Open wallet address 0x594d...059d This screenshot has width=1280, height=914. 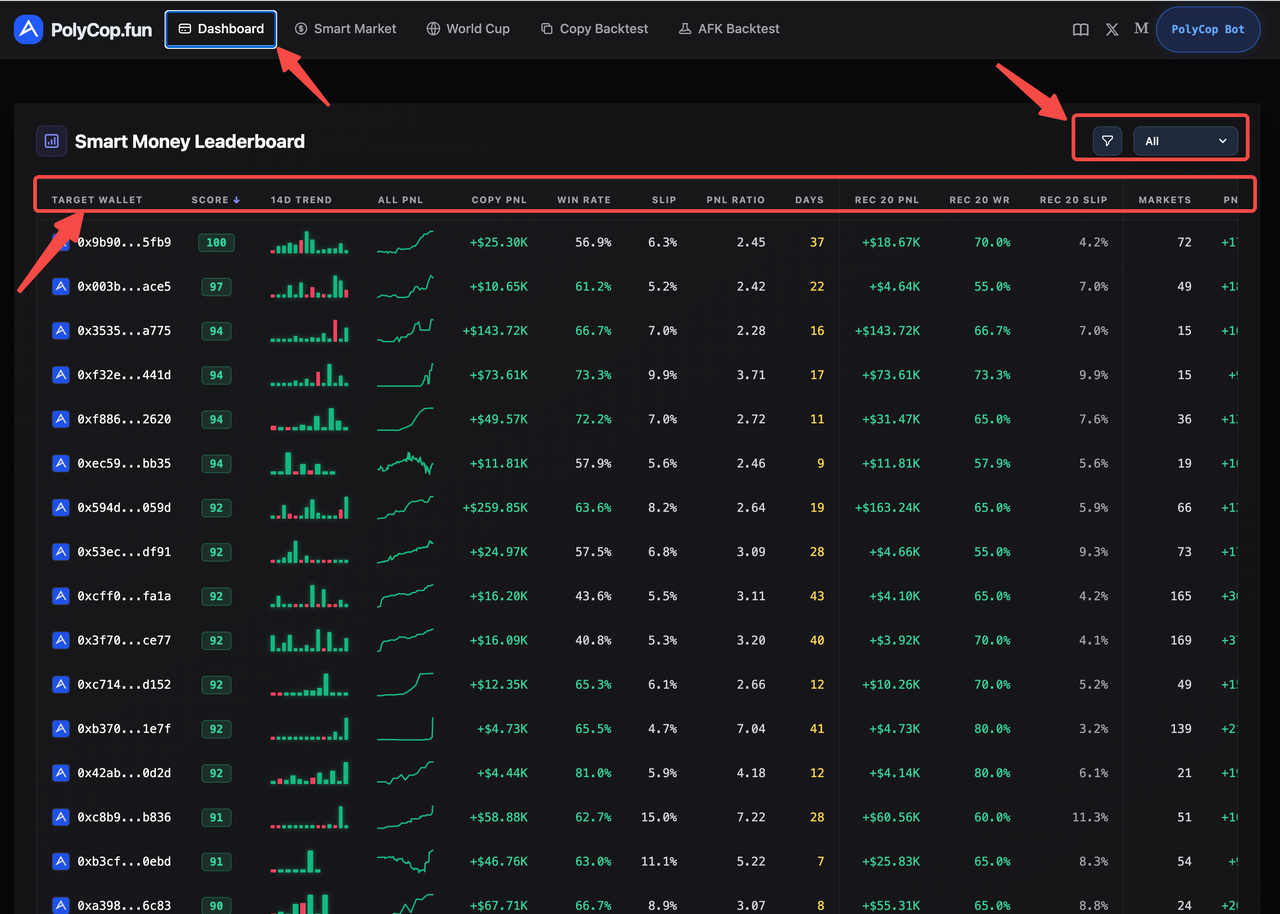(124, 508)
